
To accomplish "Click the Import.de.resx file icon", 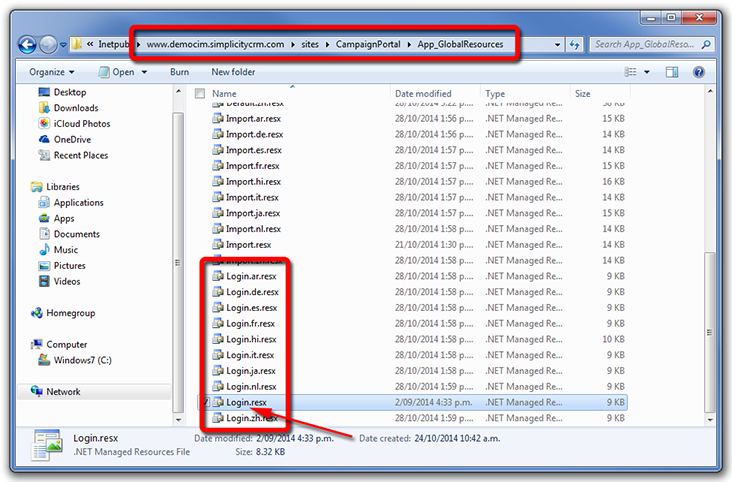I will click(218, 135).
